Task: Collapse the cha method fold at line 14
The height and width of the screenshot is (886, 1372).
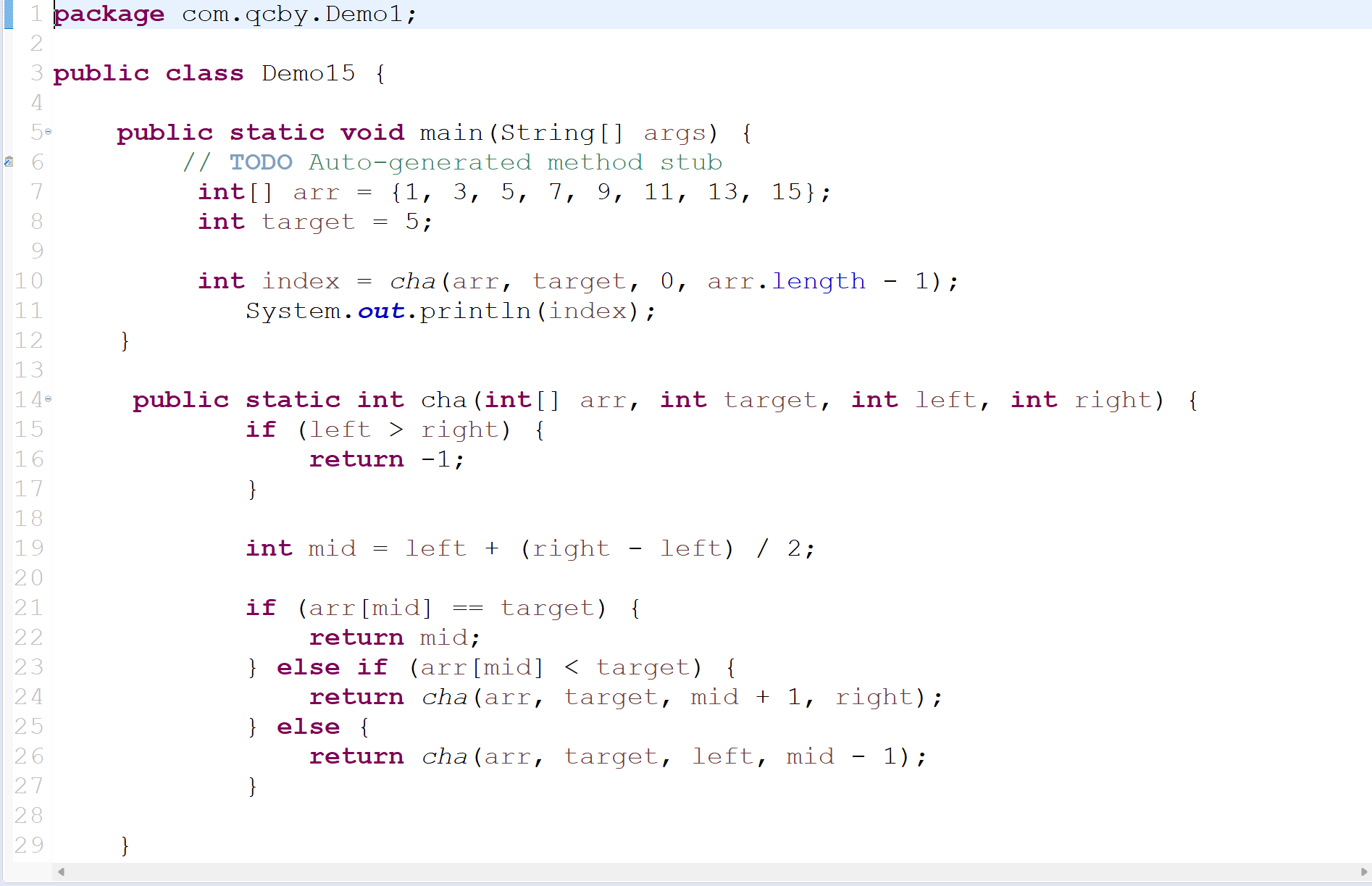Action: click(x=48, y=398)
